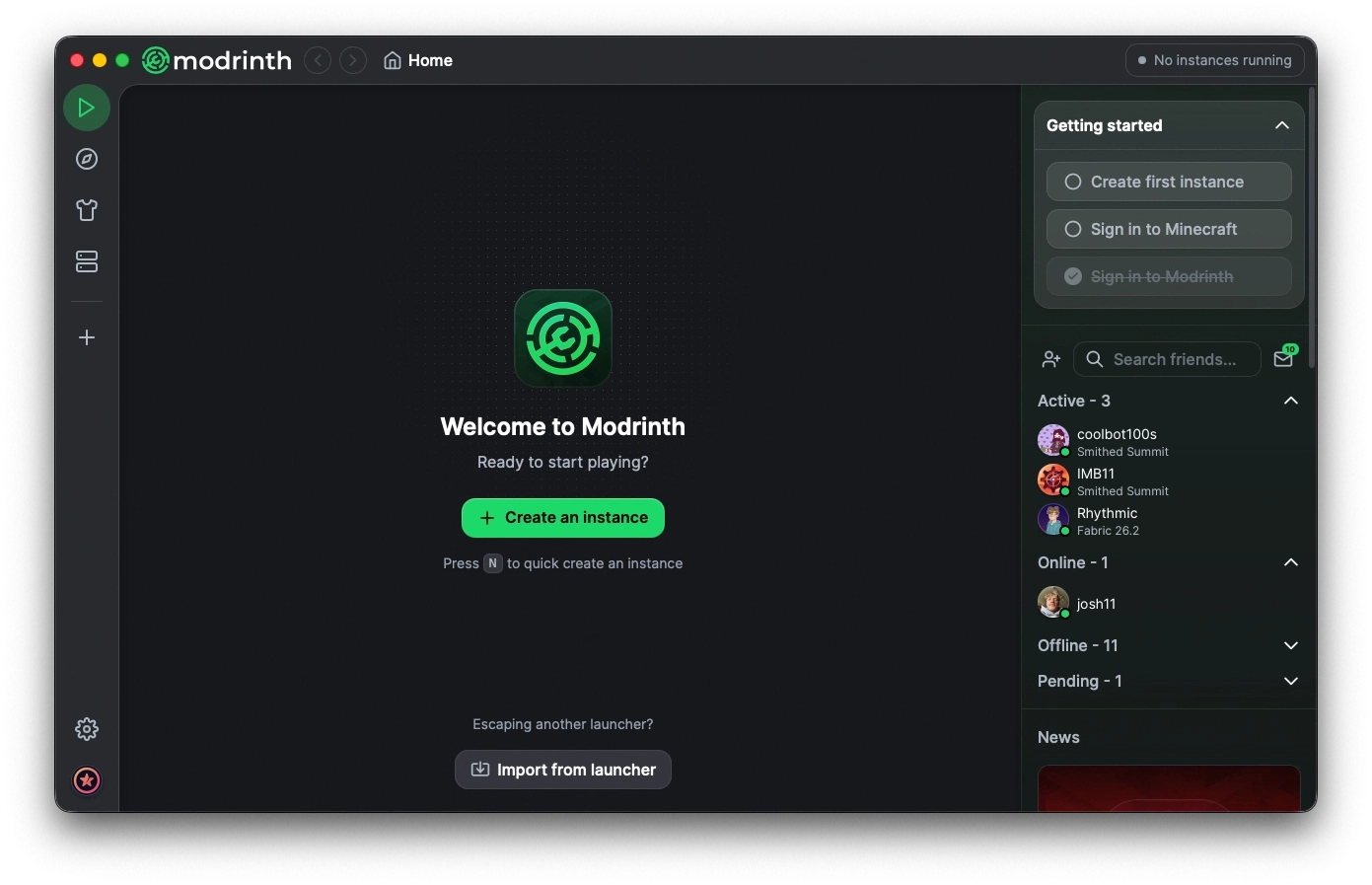Expand the Offline - 11 friends section
This screenshot has height=885, width=1372.
[1291, 645]
